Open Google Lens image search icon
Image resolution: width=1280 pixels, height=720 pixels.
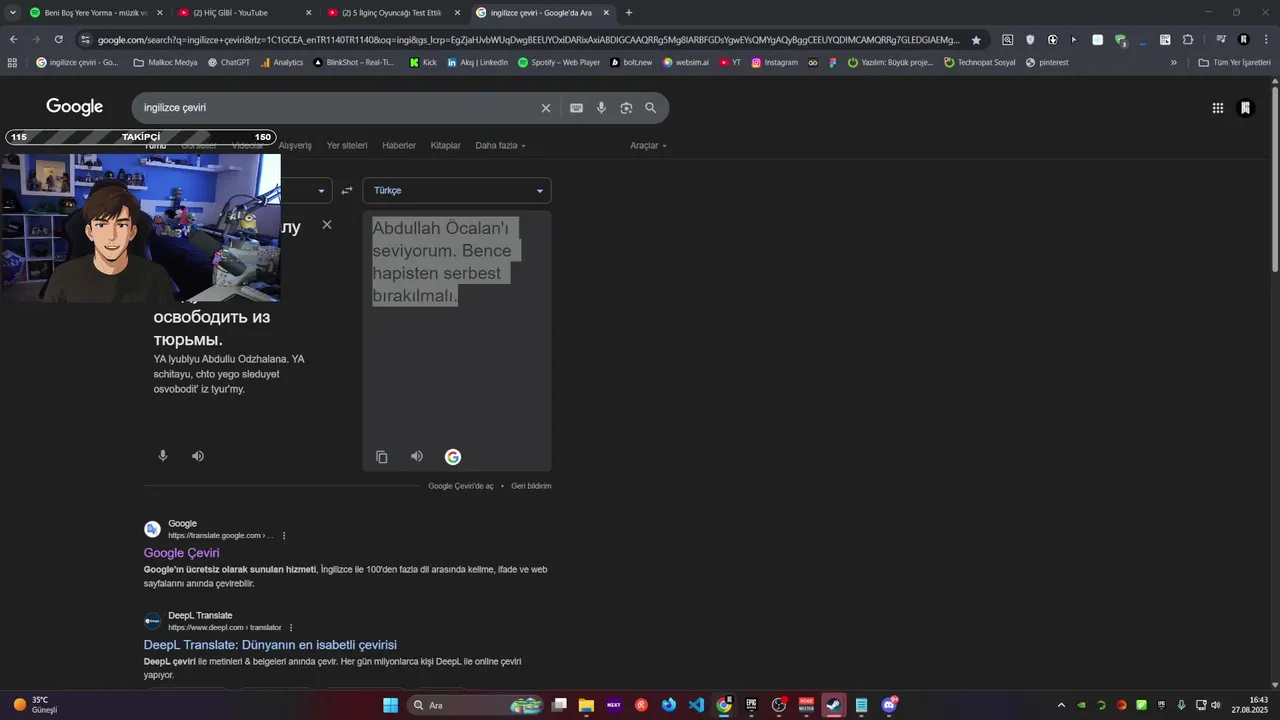626,108
